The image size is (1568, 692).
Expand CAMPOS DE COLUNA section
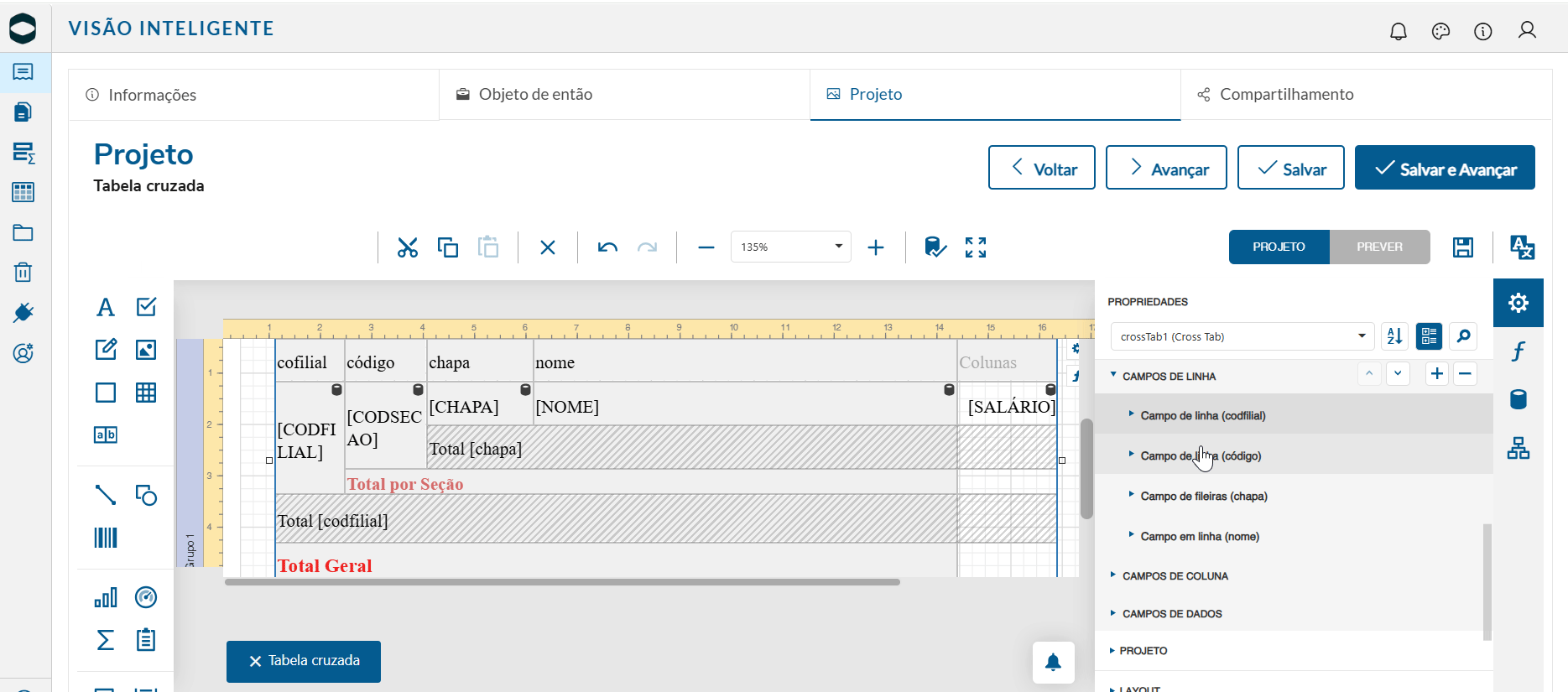tap(1113, 575)
